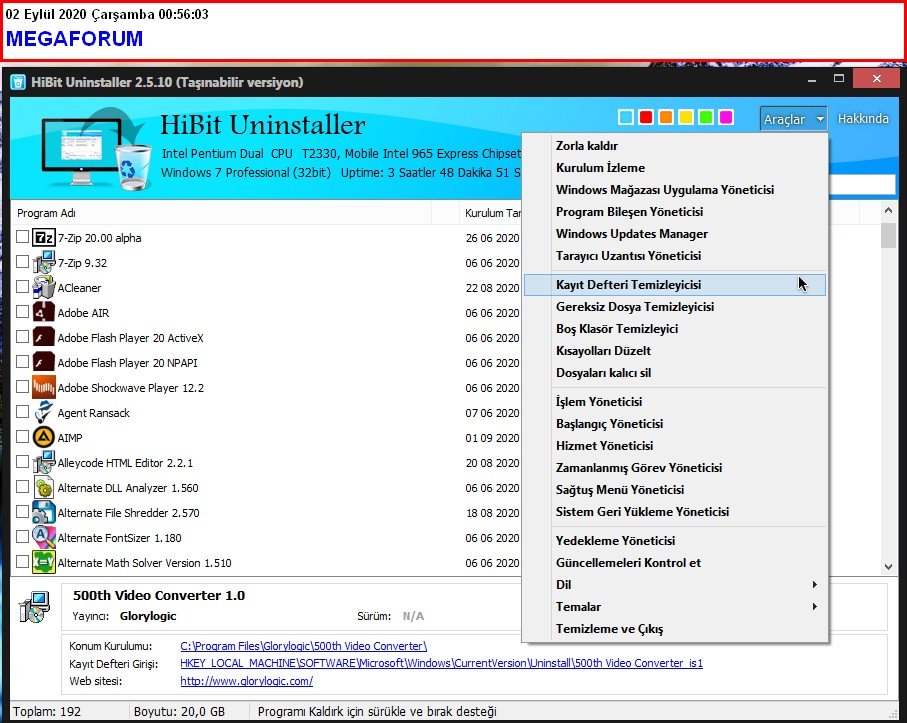Image resolution: width=907 pixels, height=723 pixels.
Task: Click the HiBit monitor and recycle bin logo
Action: (95, 149)
